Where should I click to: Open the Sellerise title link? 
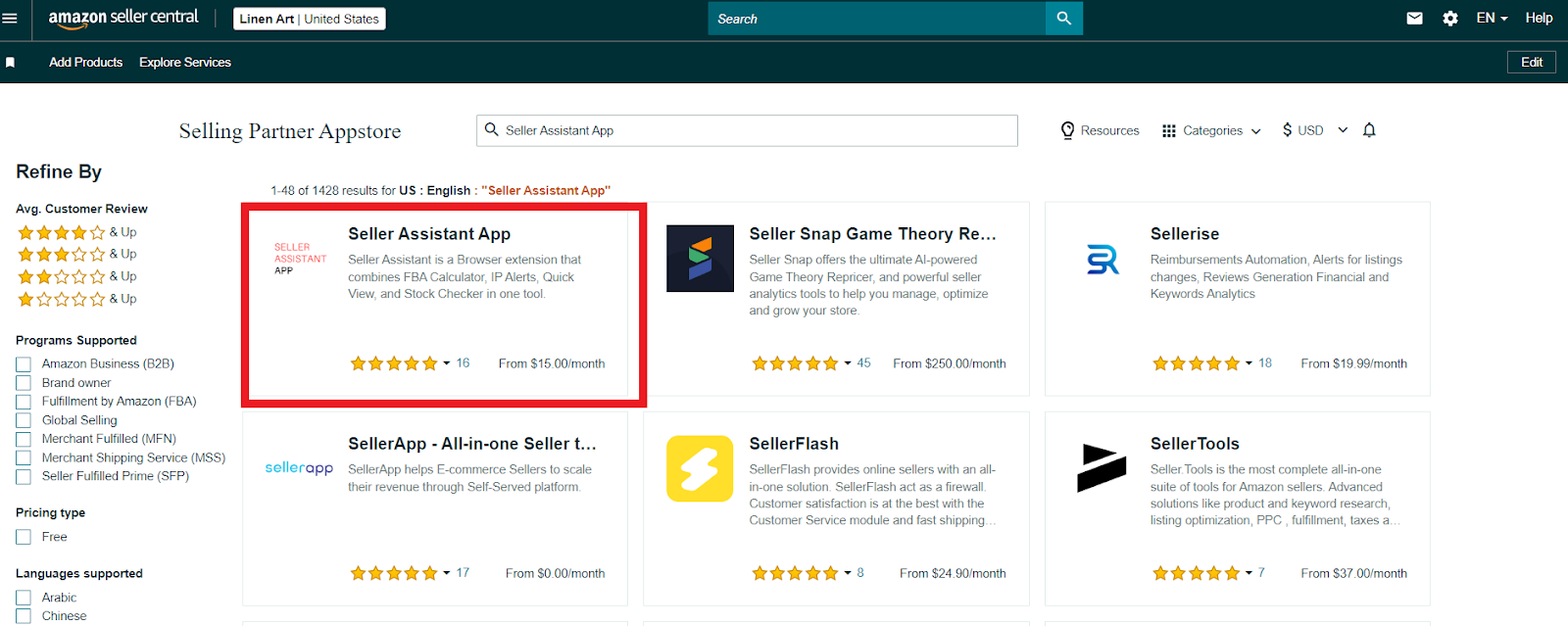1185,234
